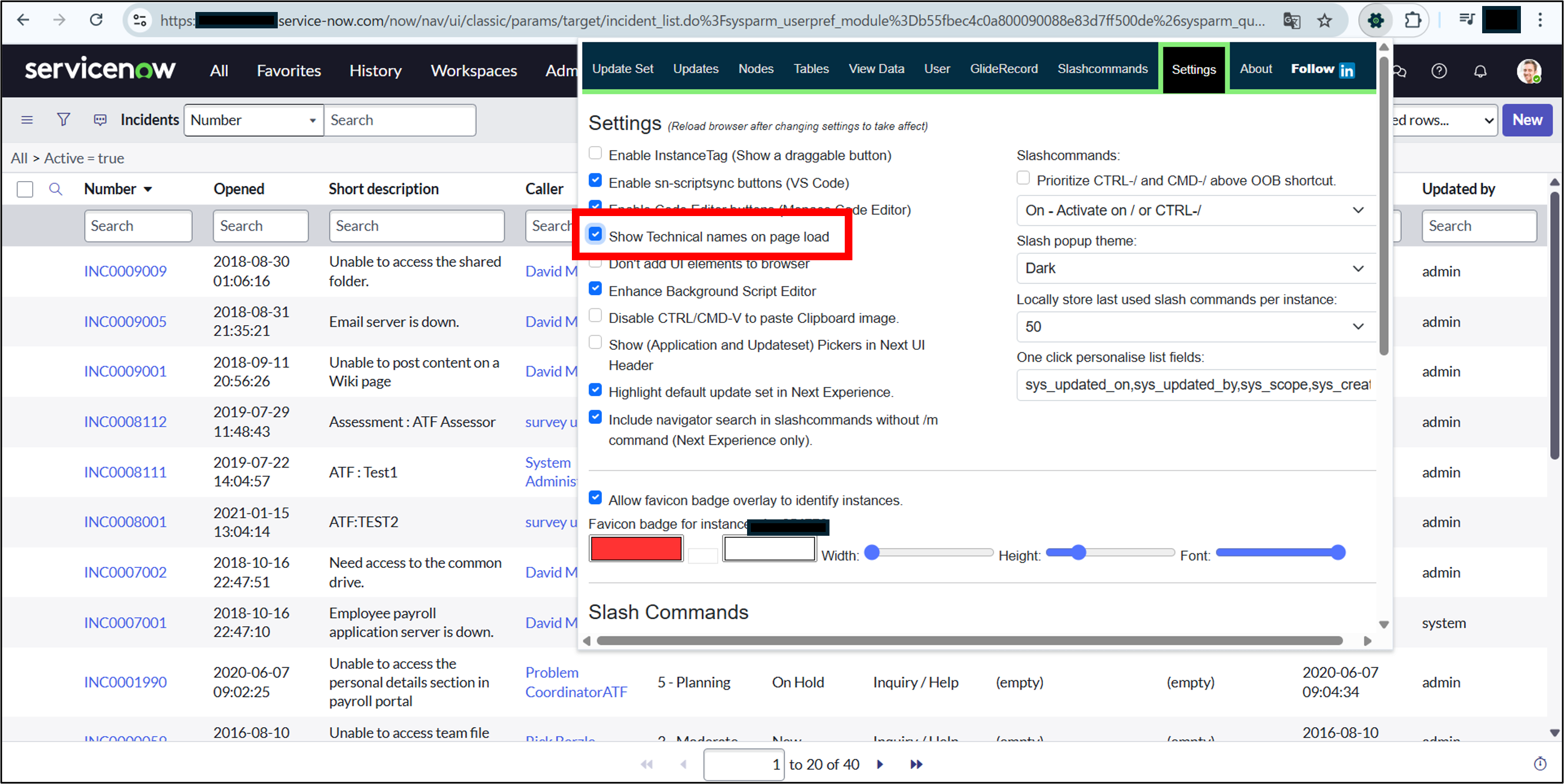Switch to the Update Set tab
1564x784 pixels.
coord(622,69)
